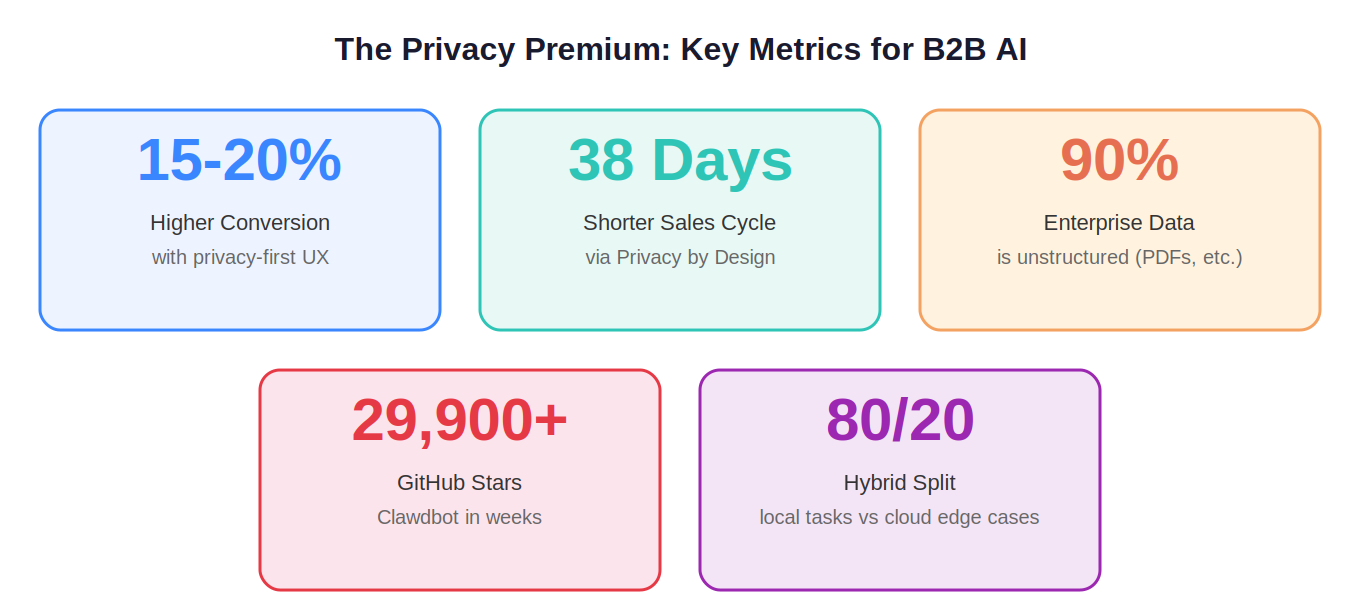Click the teal '38 Days' figure
The image size is (1360, 600).
(x=680, y=160)
